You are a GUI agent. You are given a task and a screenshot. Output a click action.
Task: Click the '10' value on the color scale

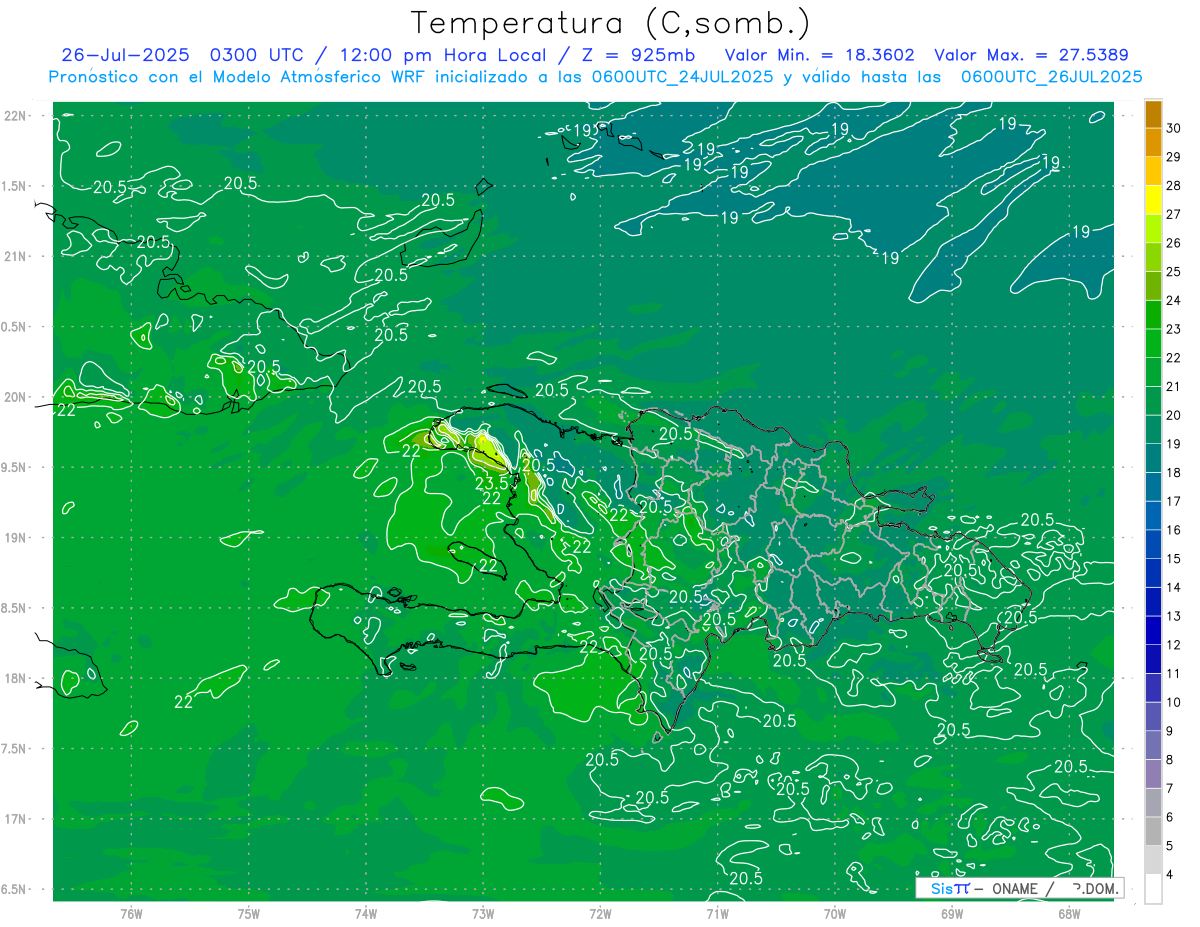[1174, 702]
